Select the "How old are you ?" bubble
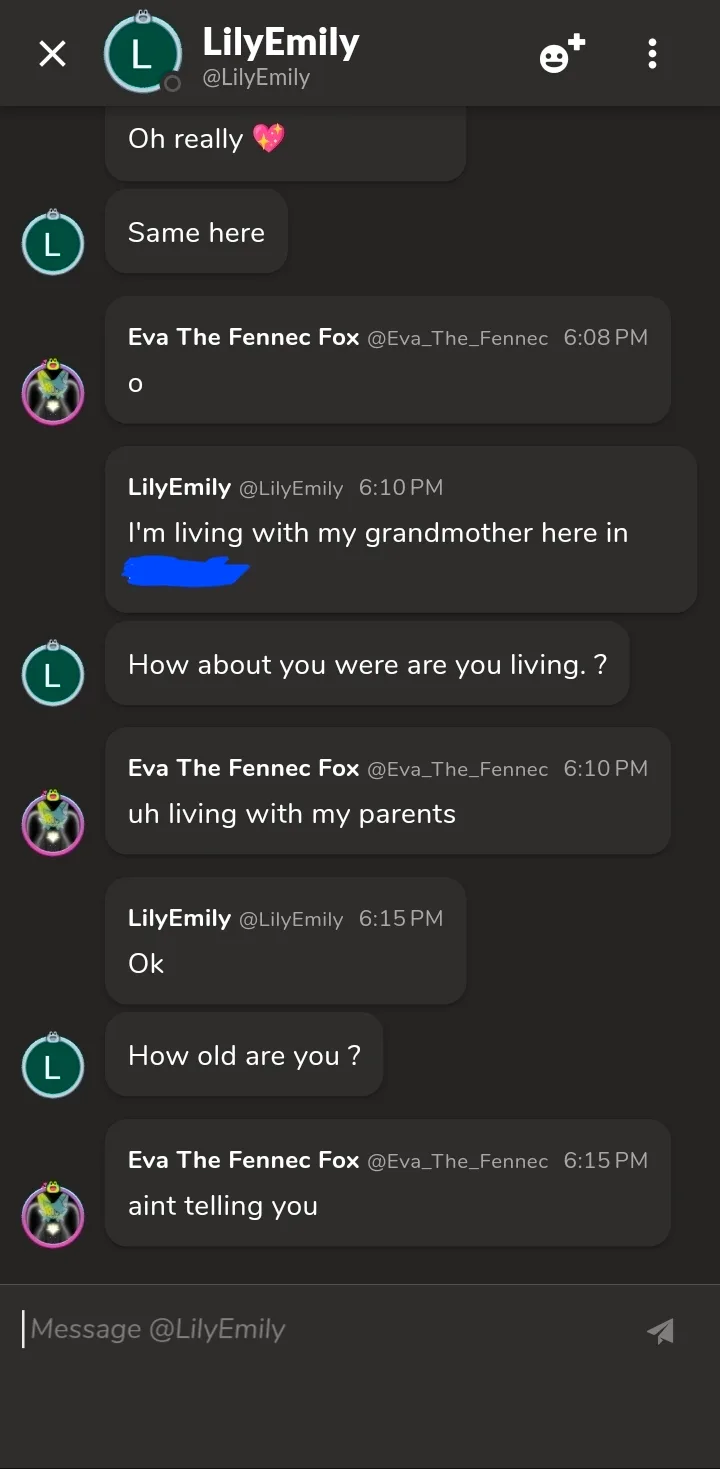This screenshot has height=1469, width=720. point(244,1055)
